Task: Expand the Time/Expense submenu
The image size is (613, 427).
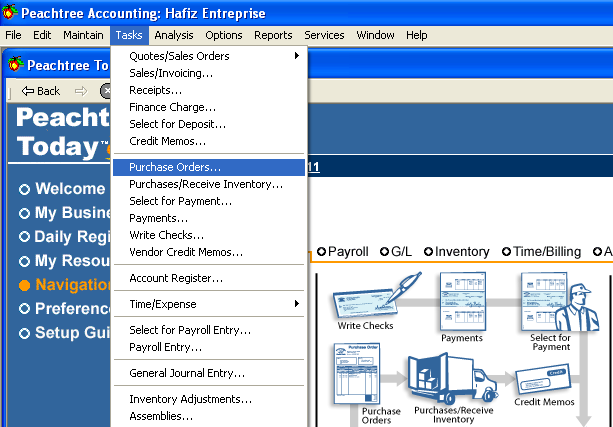Action: tap(209, 304)
